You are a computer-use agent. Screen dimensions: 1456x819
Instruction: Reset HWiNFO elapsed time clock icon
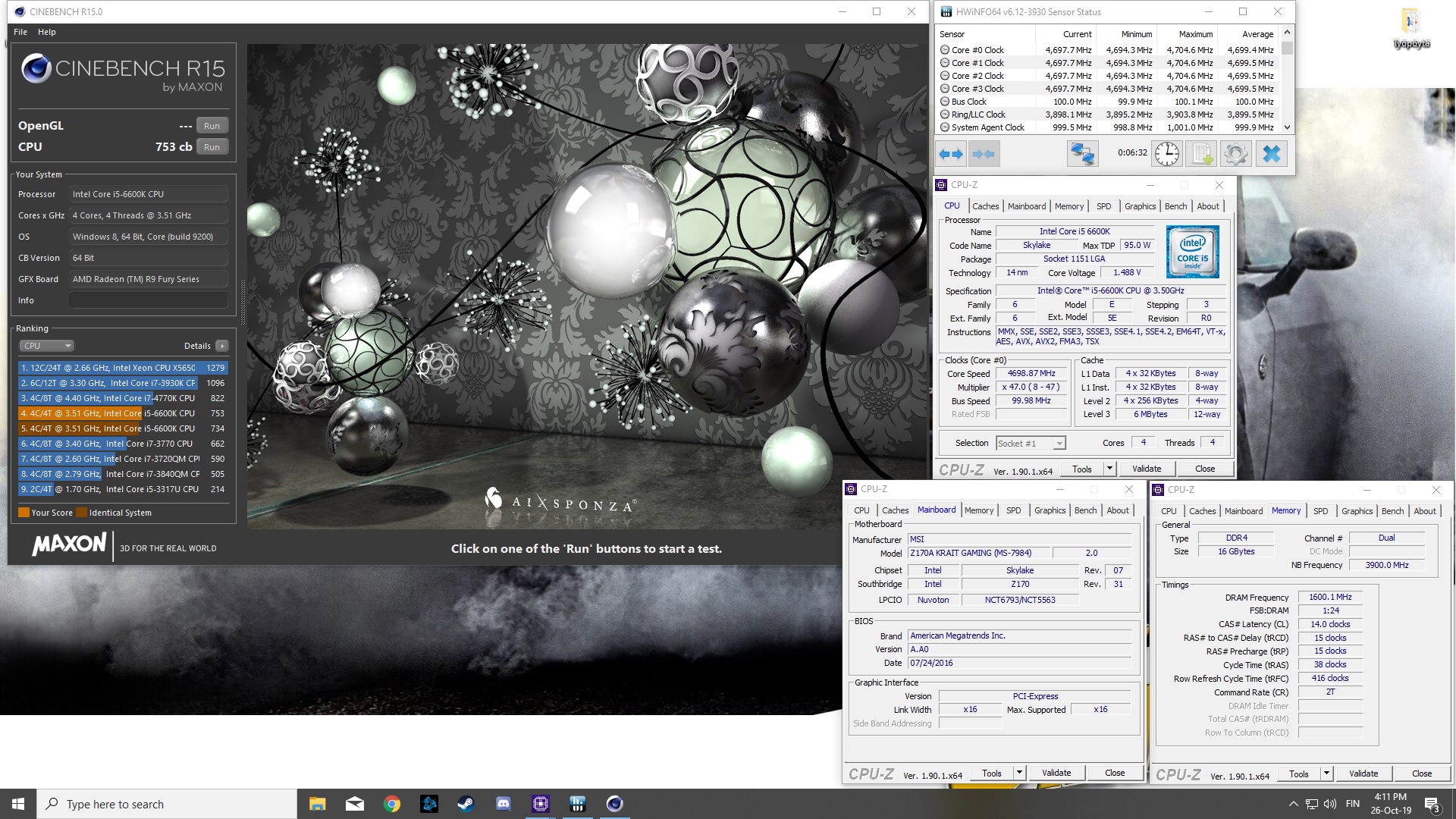pos(1166,154)
